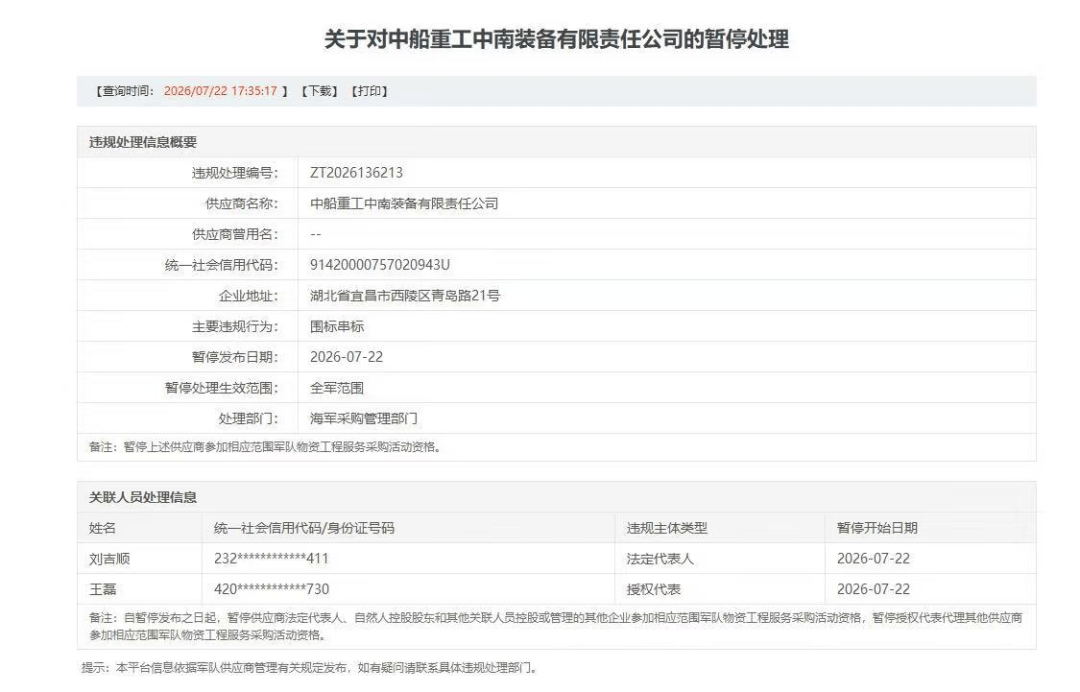Screen dimensions: 1080x692
Task: Click the 违规主体类型 column header
Action: pos(667,528)
